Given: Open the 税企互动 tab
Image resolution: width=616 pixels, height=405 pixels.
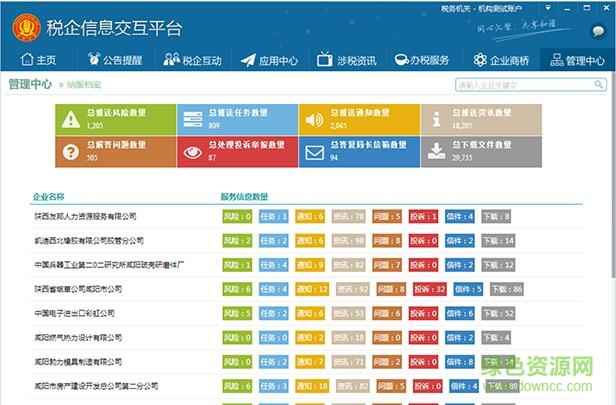Looking at the screenshot, I should pos(191,60).
